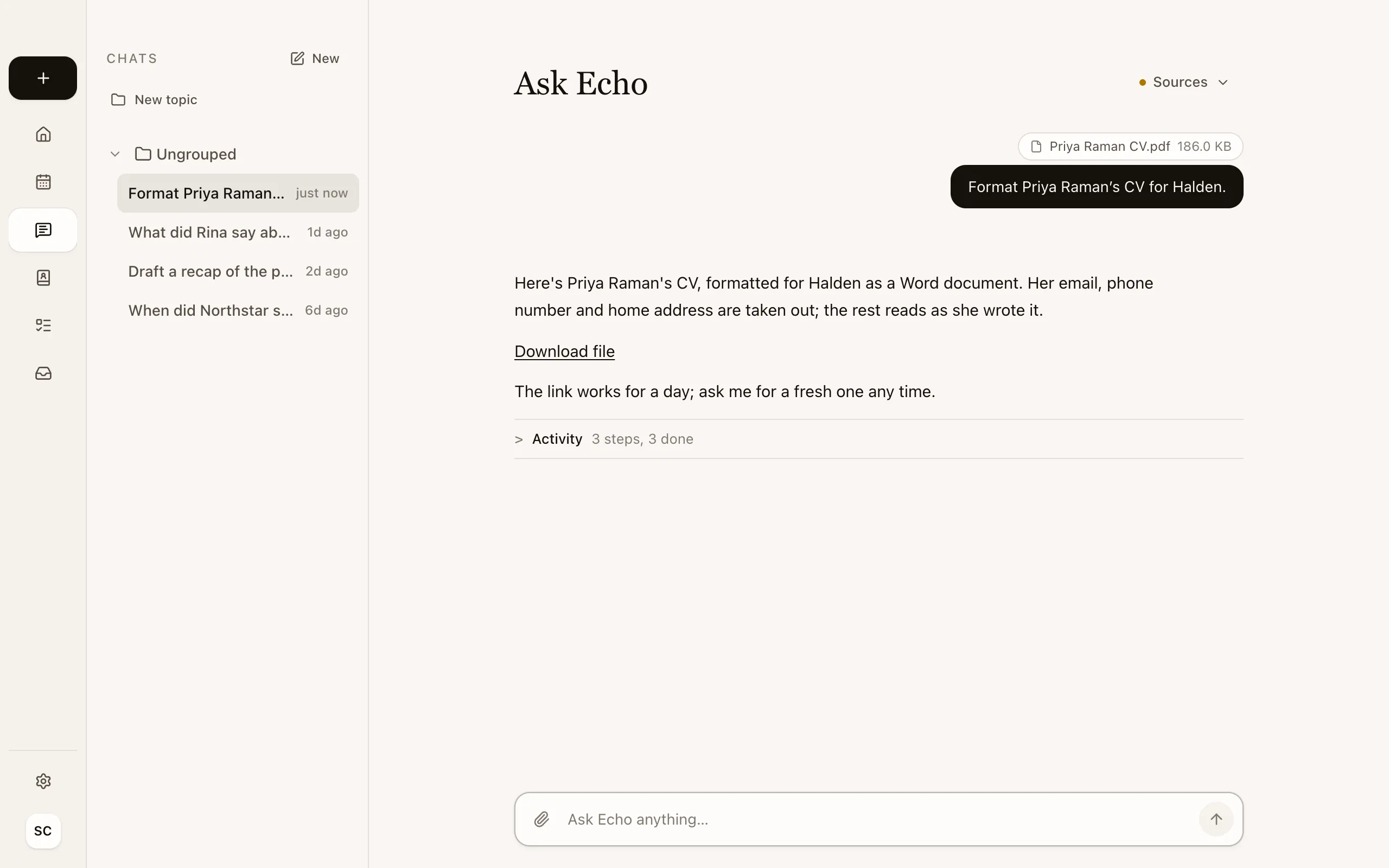Open the Sources dropdown
Screen dimensions: 1389x868
(x=1183, y=82)
